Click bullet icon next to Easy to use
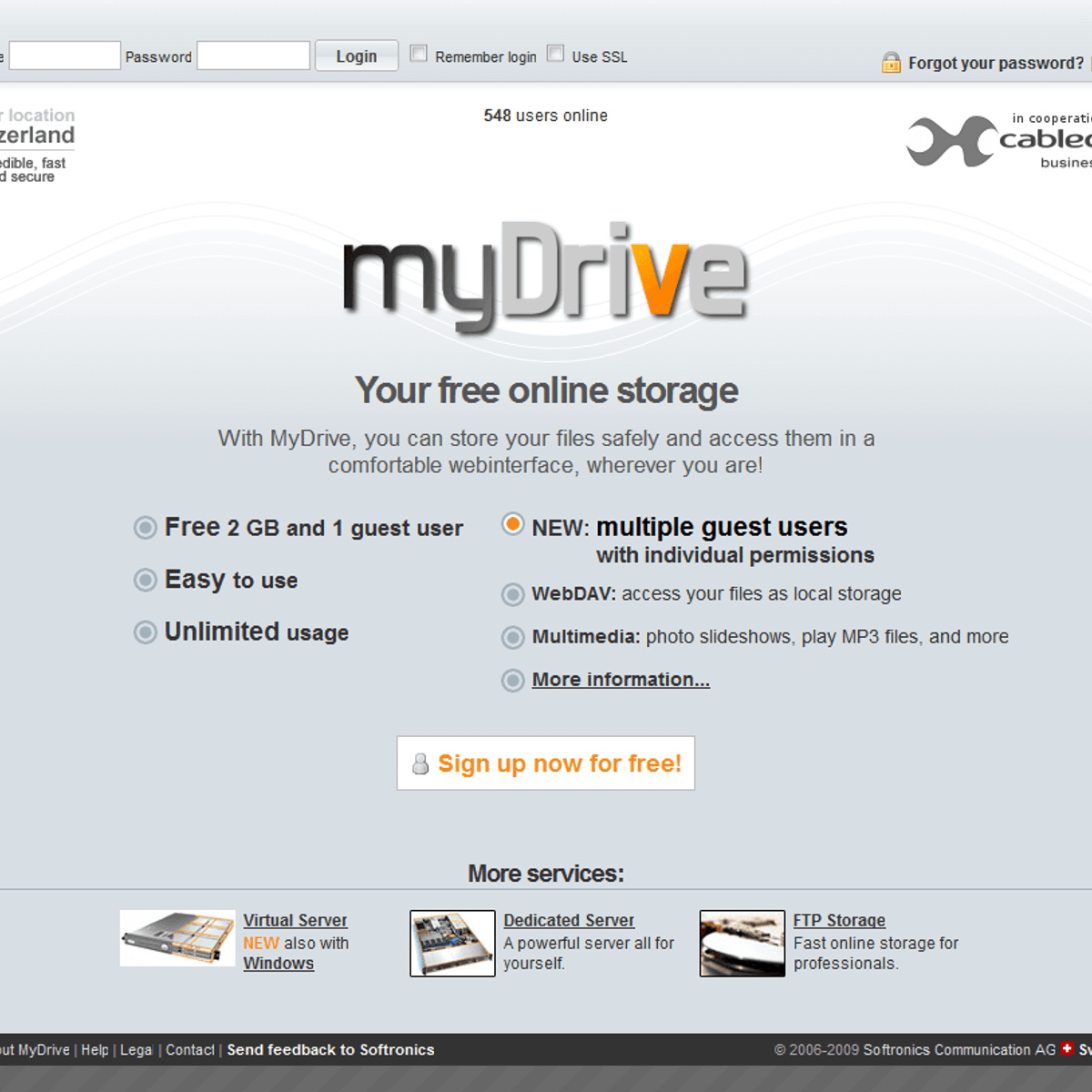The width and height of the screenshot is (1092, 1092). 146,580
